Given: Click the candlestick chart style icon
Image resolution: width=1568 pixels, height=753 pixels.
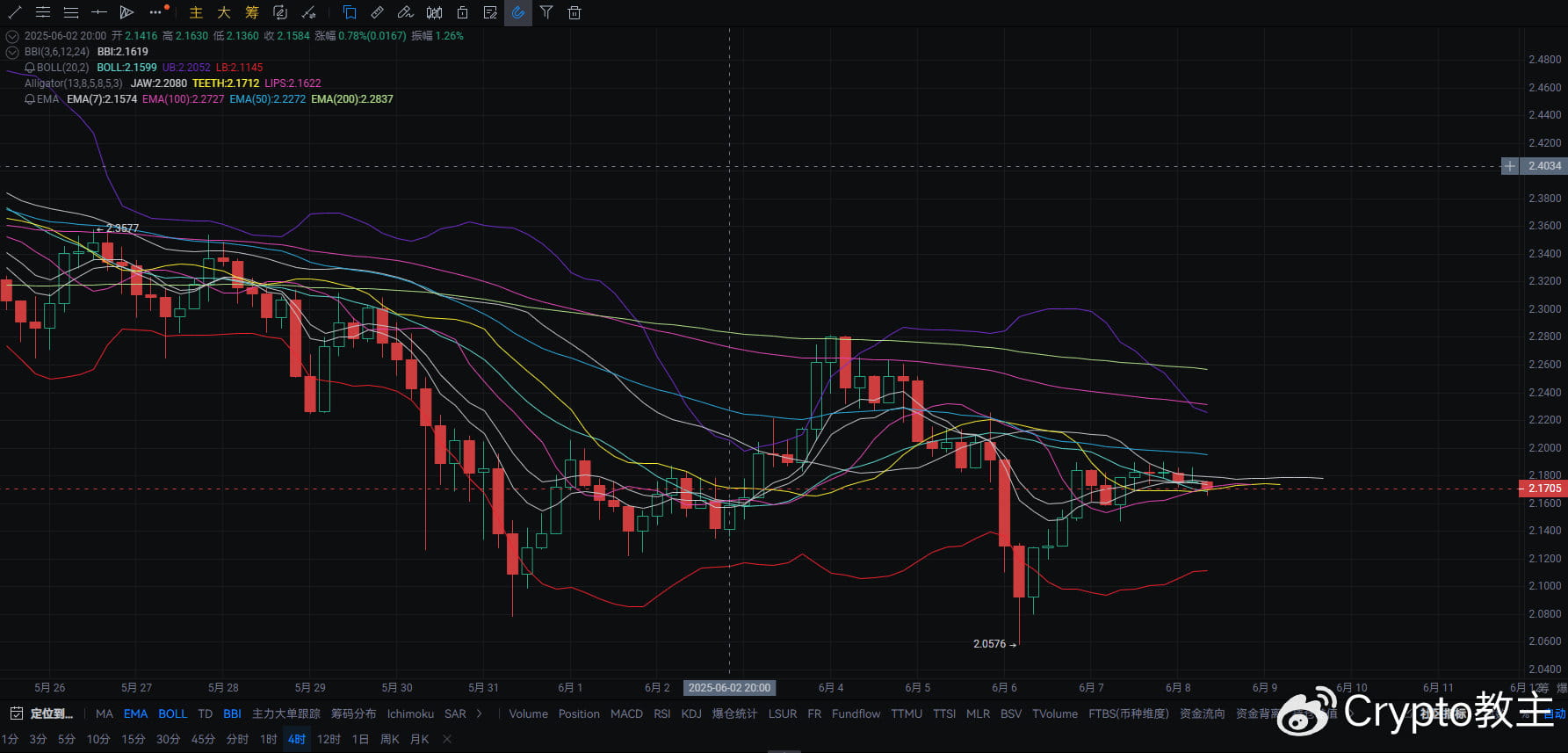Looking at the screenshot, I should pyautogui.click(x=434, y=12).
